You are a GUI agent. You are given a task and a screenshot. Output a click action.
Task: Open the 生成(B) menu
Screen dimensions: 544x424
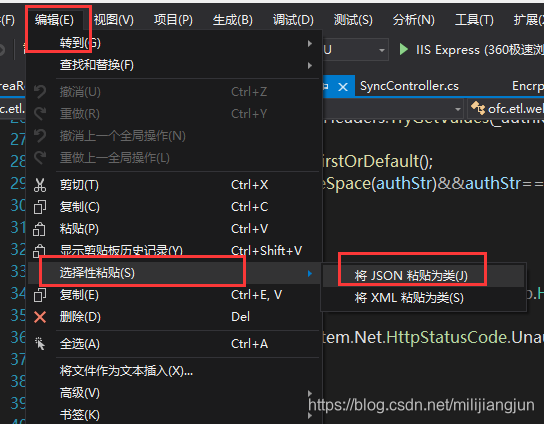click(x=233, y=20)
